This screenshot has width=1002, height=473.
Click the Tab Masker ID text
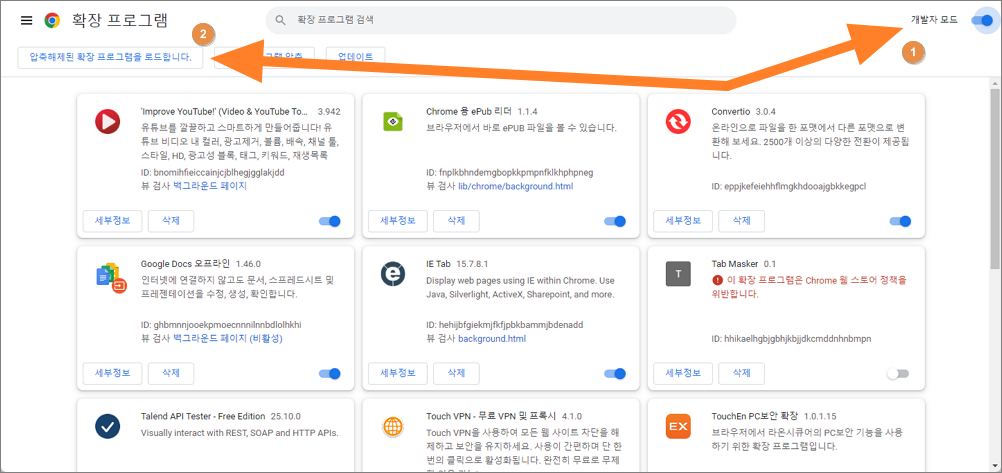[791, 339]
